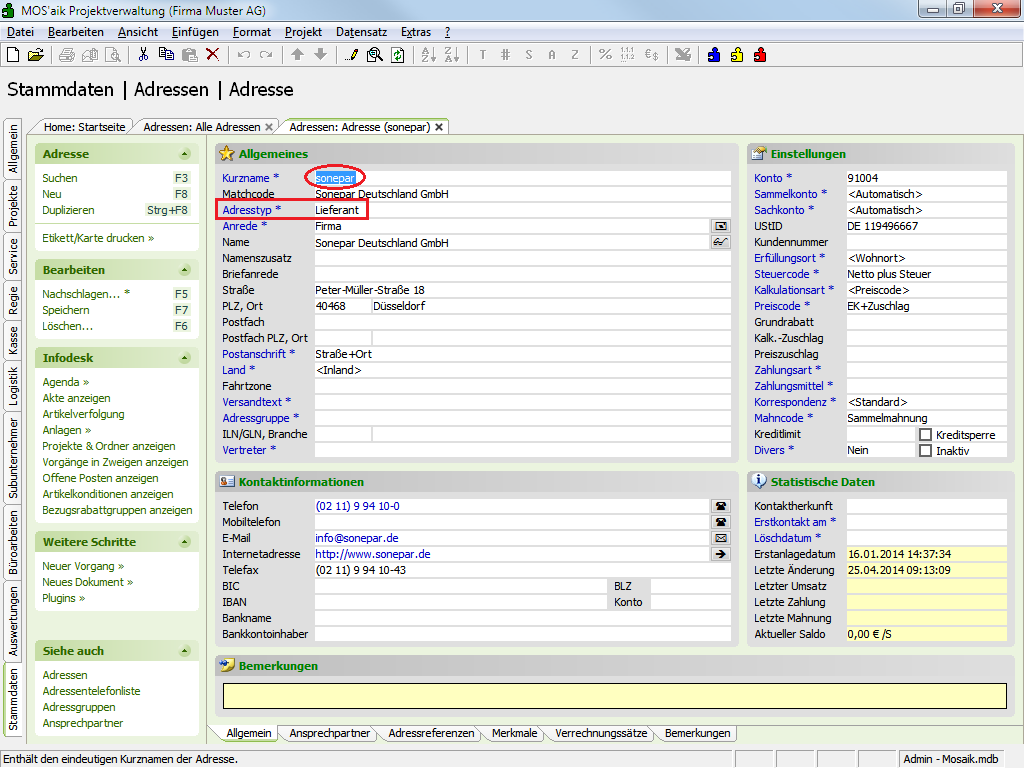Viewport: 1024px width, 768px height.
Task: Open the Projekt menu
Action: (x=303, y=32)
